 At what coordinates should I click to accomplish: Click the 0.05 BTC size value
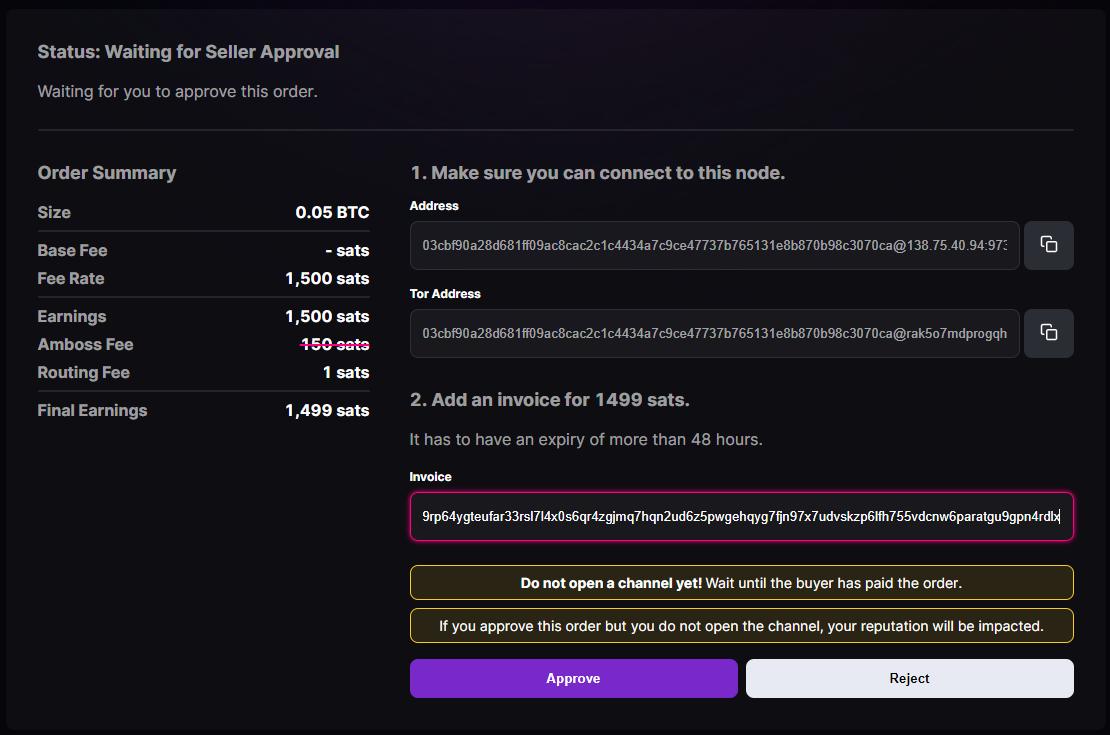332,212
